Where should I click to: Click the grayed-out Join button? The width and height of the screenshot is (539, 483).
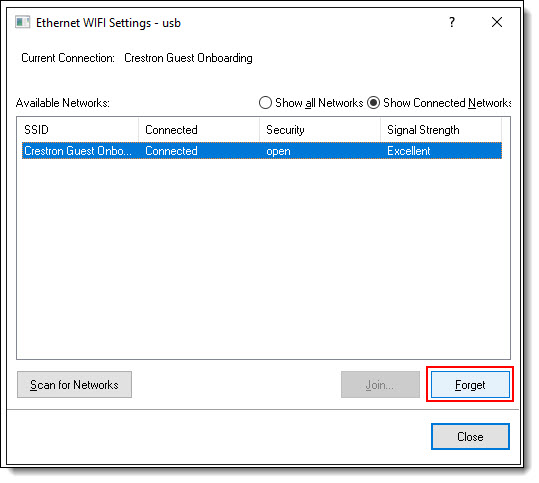click(380, 384)
